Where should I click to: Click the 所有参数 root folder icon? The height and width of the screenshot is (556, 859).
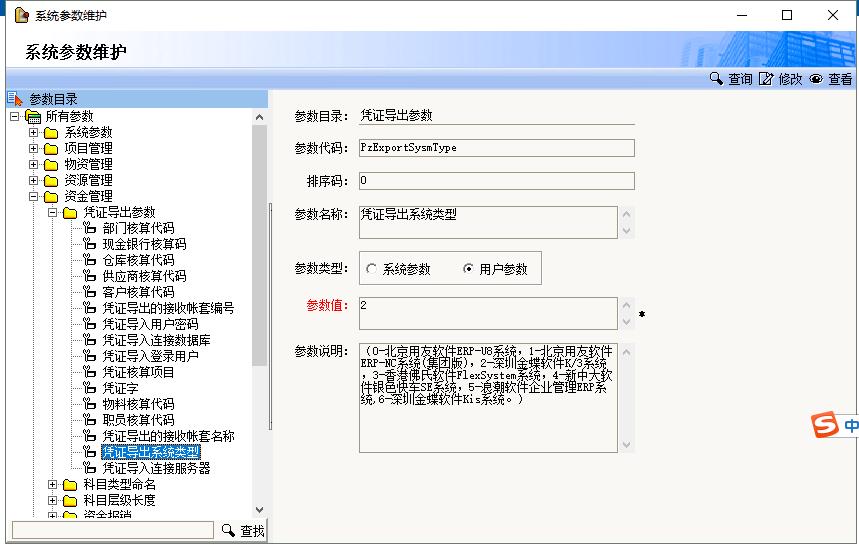pos(33,117)
